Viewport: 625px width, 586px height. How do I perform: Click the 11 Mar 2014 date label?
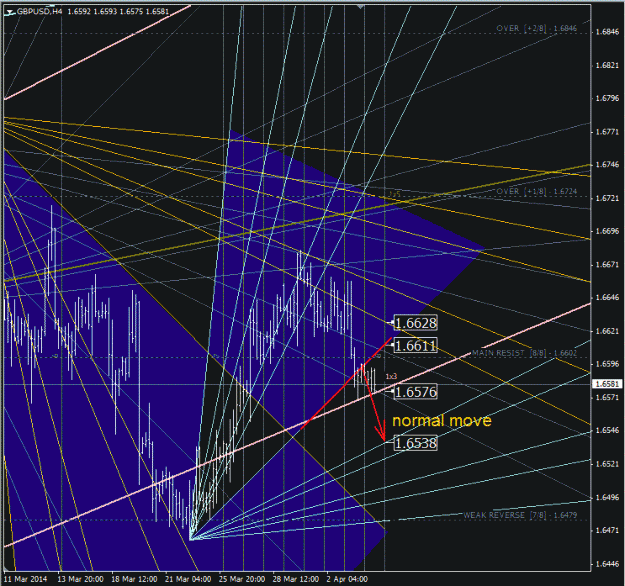26,579
